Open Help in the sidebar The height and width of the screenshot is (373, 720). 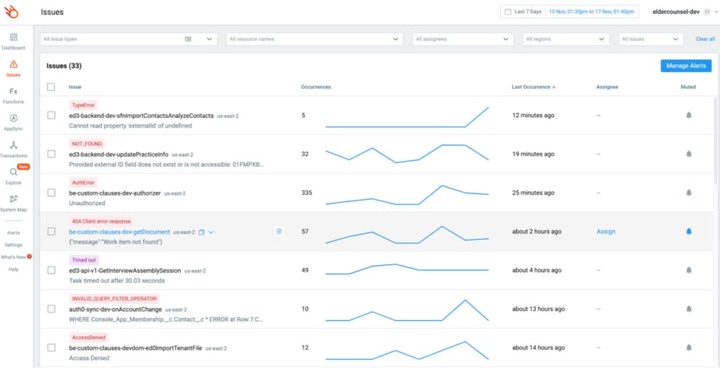pyautogui.click(x=13, y=269)
